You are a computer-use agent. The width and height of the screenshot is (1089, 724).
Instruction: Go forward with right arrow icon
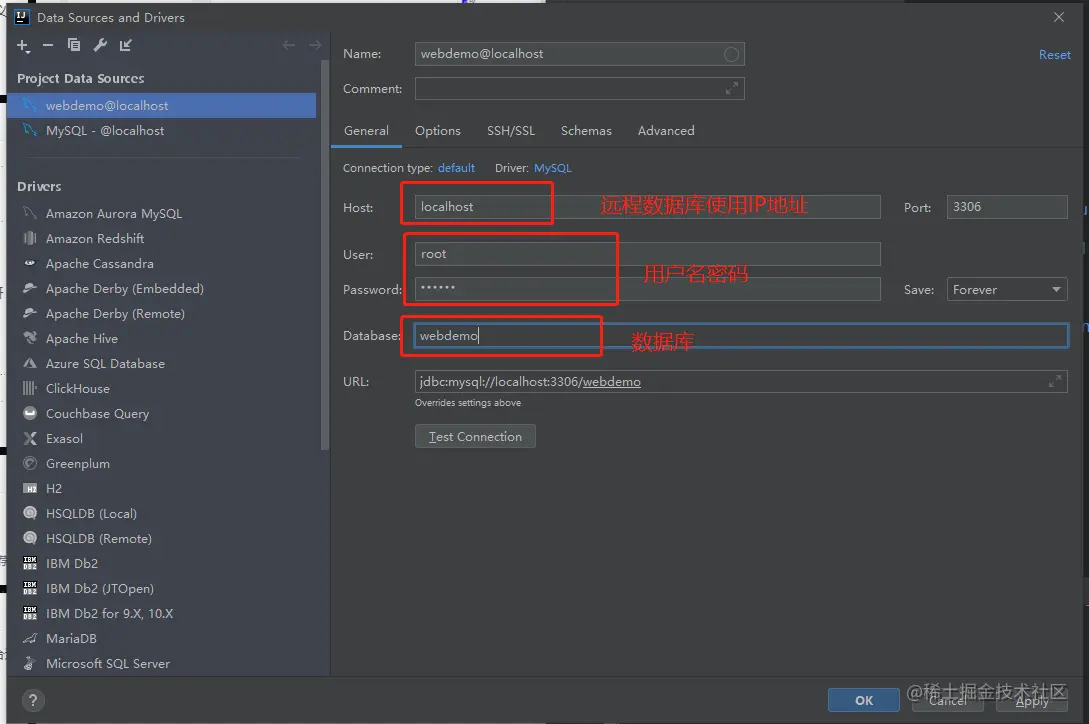(x=315, y=45)
